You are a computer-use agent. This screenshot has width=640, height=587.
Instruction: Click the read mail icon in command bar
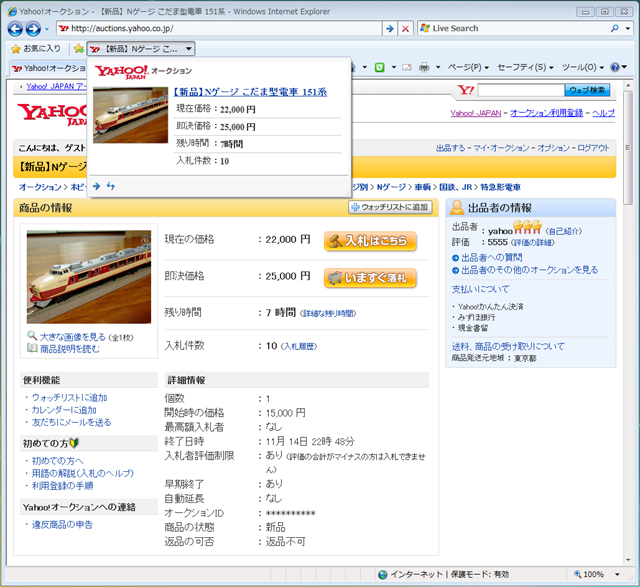[407, 67]
